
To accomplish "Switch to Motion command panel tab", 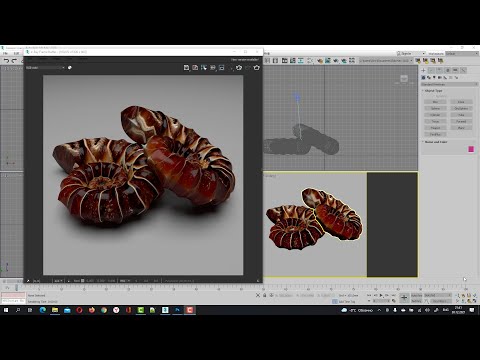I will (448, 70).
